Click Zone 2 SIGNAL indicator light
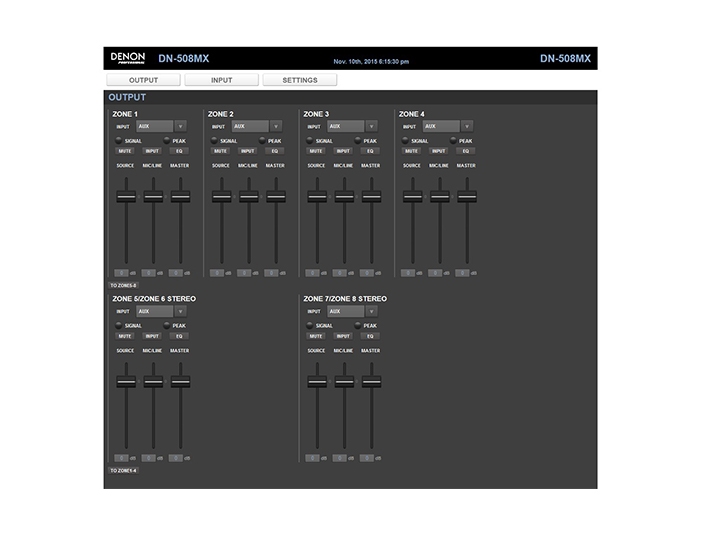The image size is (710, 533). click(x=214, y=140)
